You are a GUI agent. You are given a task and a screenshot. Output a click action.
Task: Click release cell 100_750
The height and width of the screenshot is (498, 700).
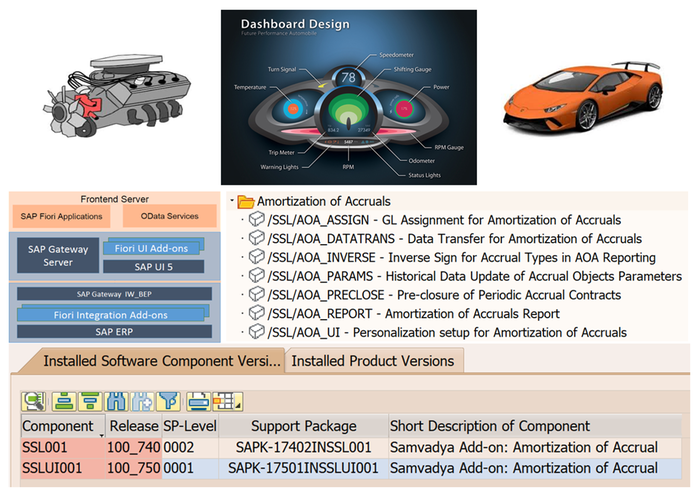[134, 469]
